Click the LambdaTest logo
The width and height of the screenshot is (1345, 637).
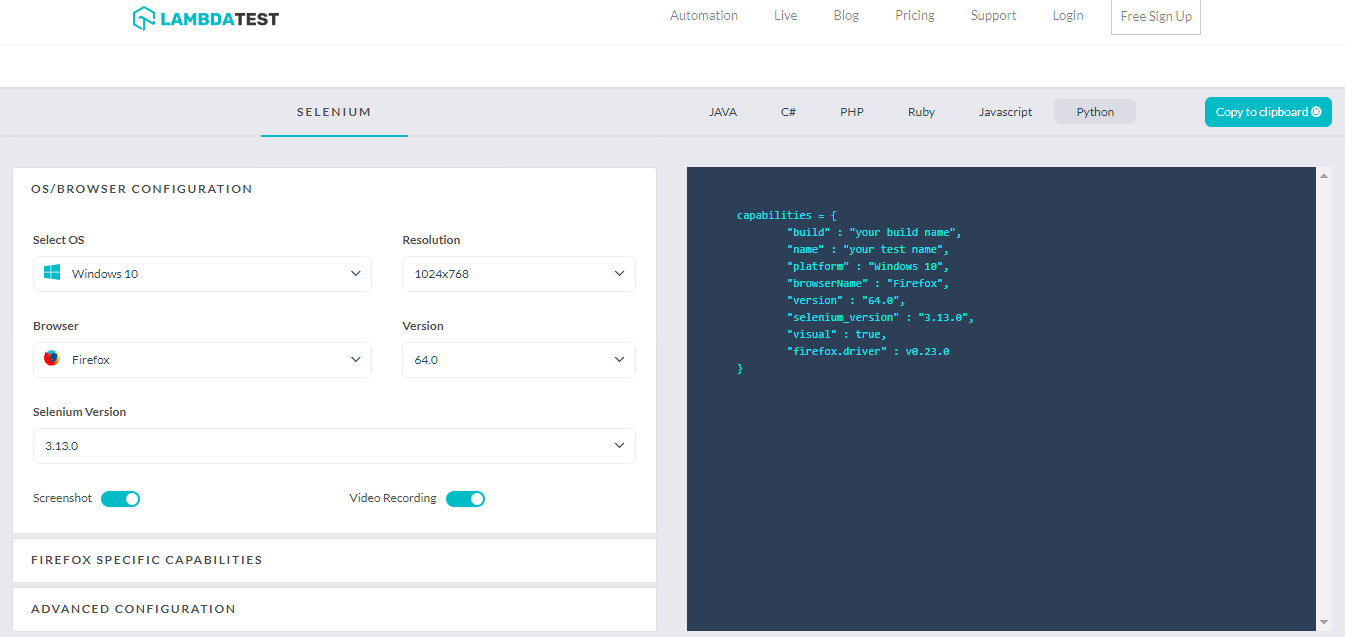point(205,18)
